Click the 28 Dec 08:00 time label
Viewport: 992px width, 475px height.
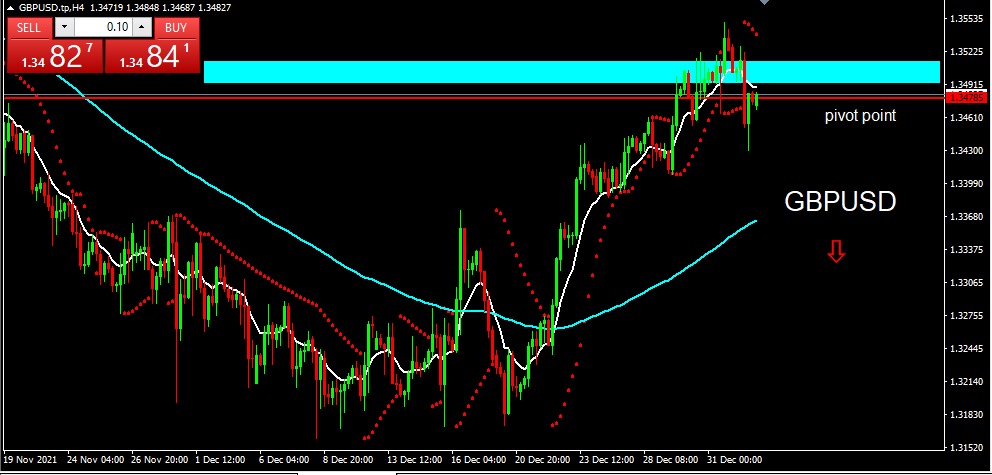[671, 459]
